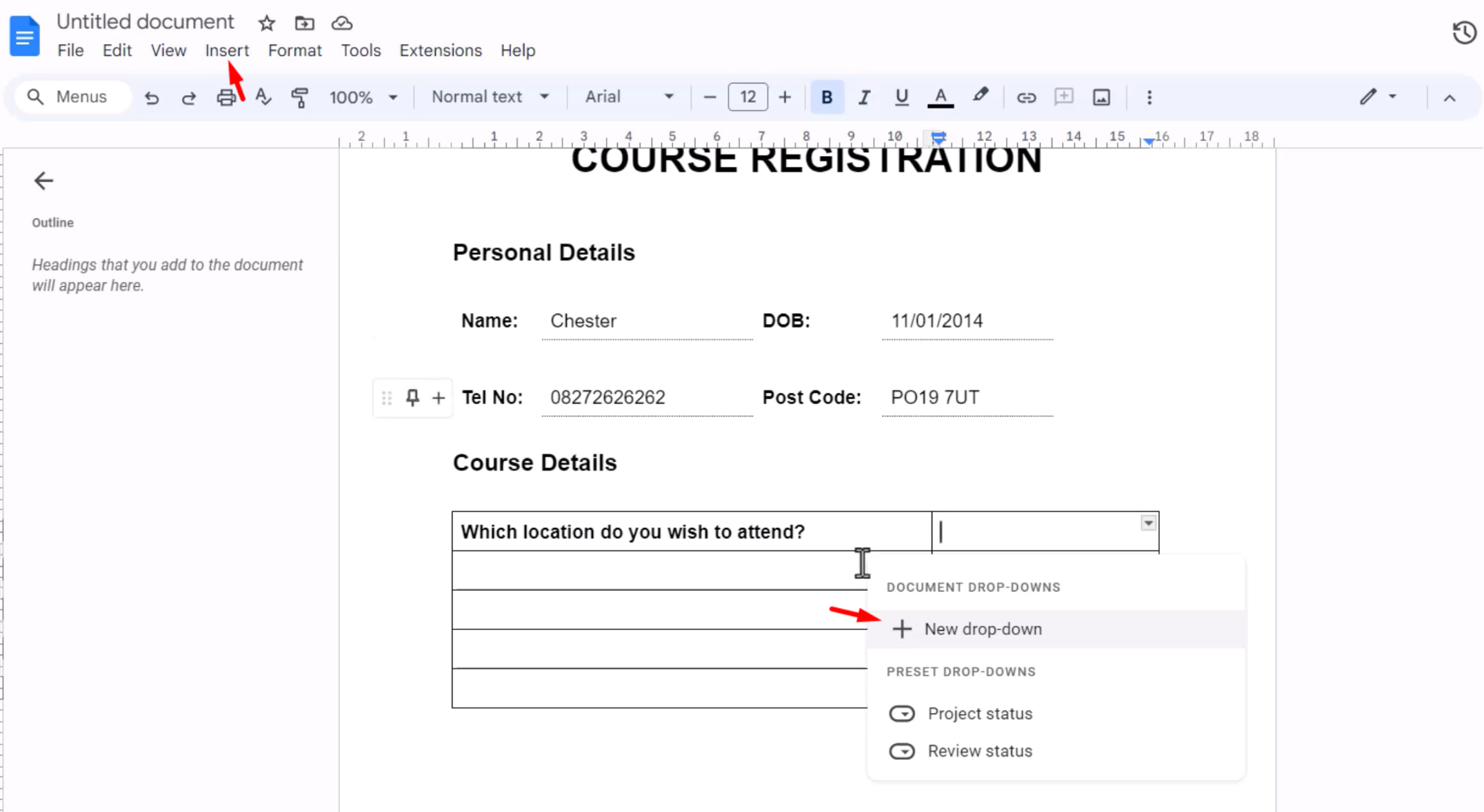
Task: Toggle italic formatting
Action: click(x=864, y=97)
